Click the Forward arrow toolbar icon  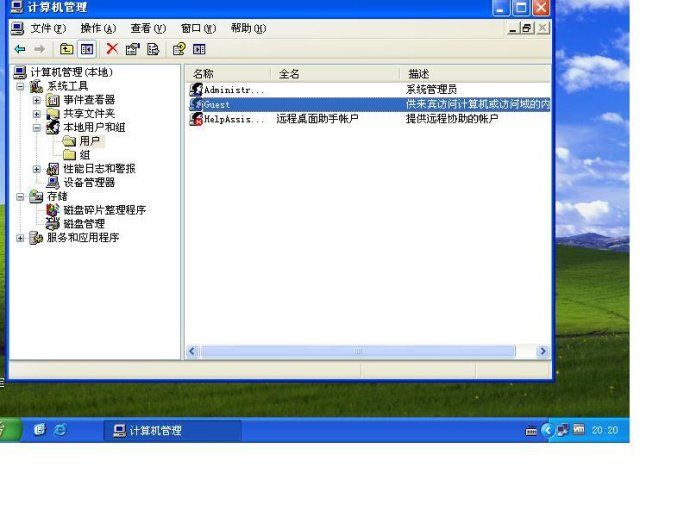pos(40,49)
